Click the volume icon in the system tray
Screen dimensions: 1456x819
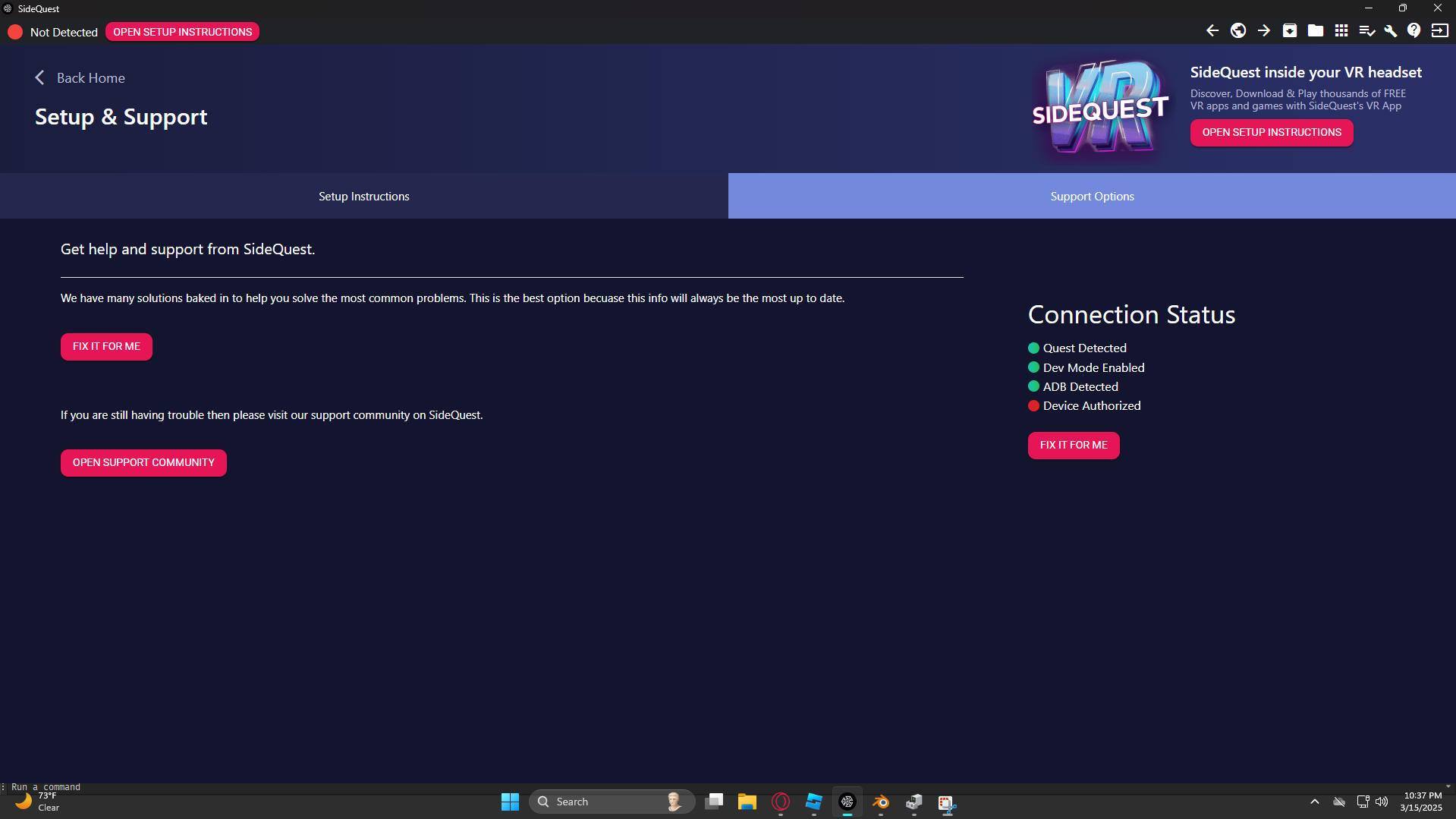[1381, 802]
